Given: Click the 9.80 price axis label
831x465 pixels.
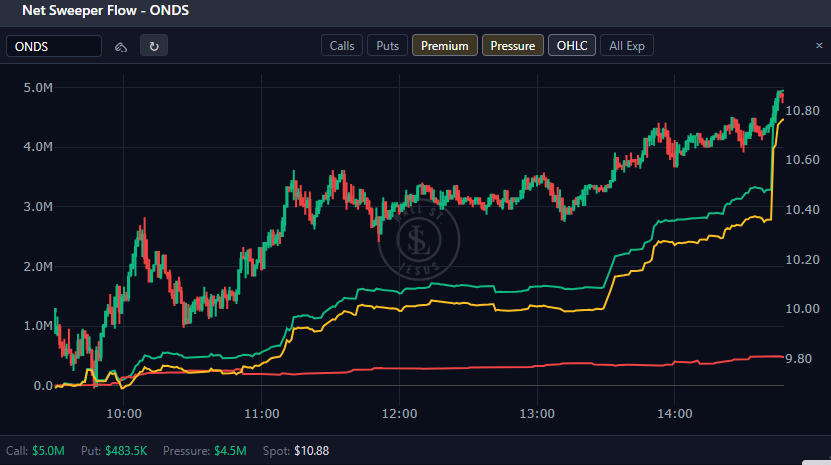Looking at the screenshot, I should [x=799, y=359].
